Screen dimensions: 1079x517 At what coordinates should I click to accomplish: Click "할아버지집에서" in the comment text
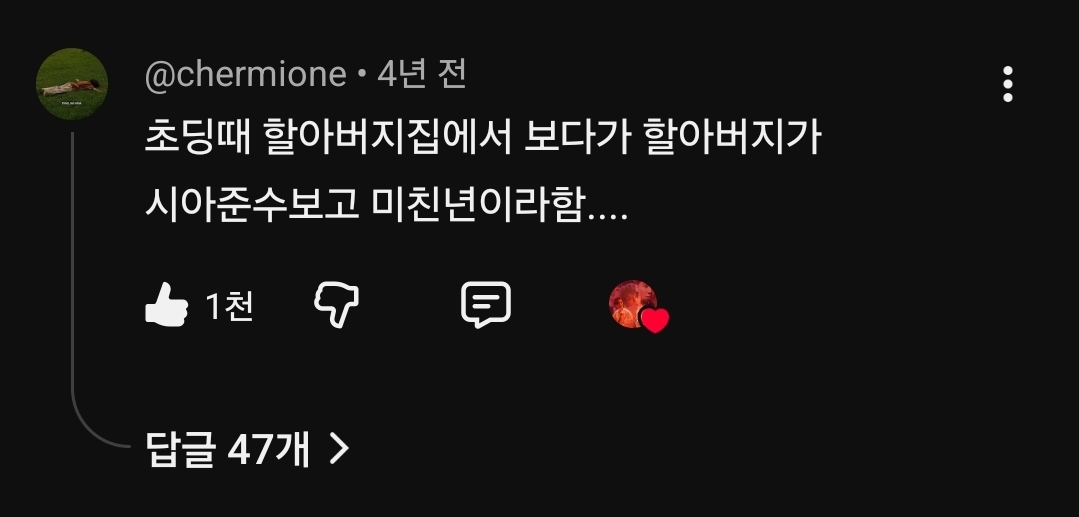pos(387,138)
